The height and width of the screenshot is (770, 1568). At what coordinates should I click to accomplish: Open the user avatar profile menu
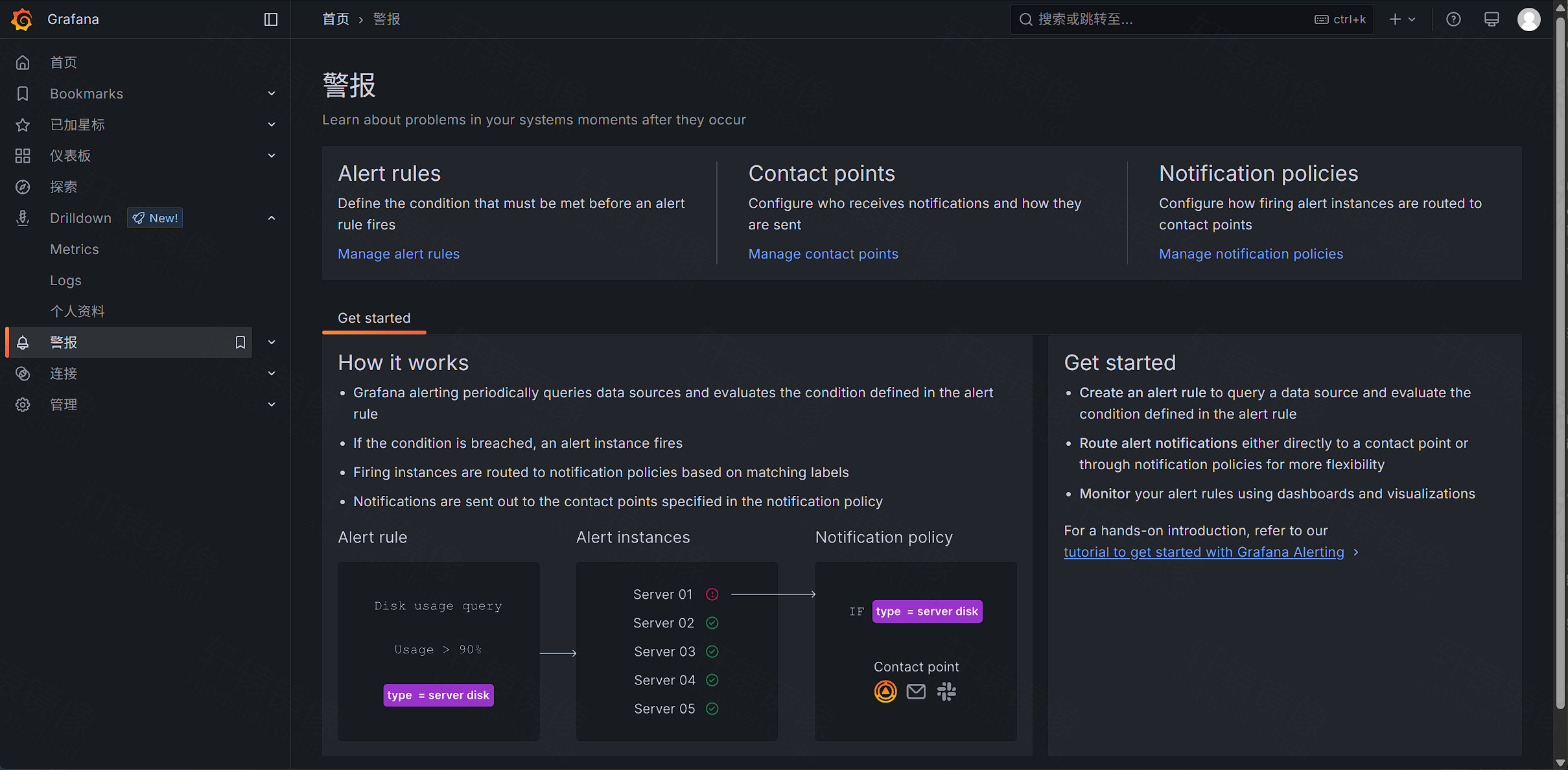(1529, 19)
